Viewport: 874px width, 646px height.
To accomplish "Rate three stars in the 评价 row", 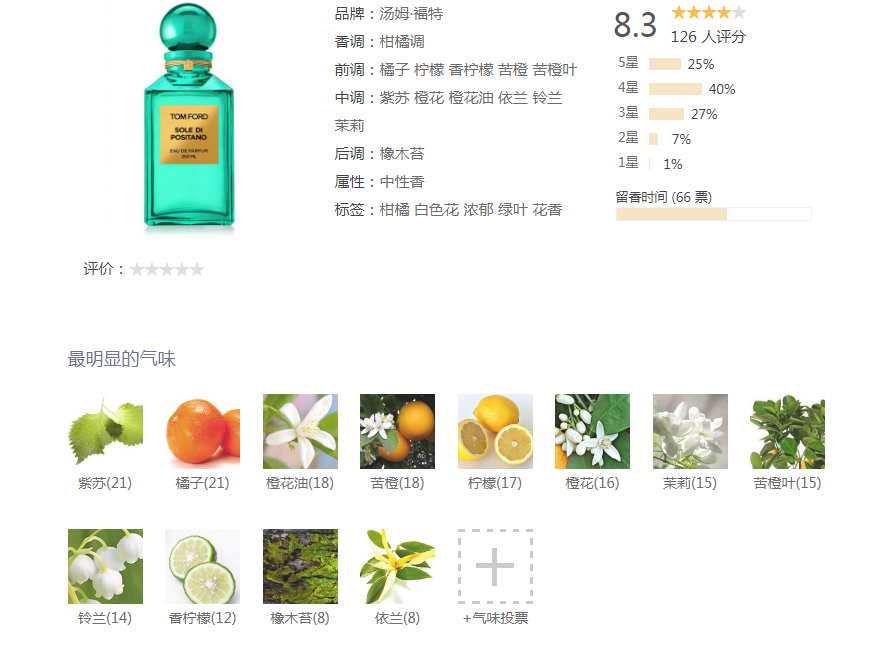I will (x=167, y=270).
